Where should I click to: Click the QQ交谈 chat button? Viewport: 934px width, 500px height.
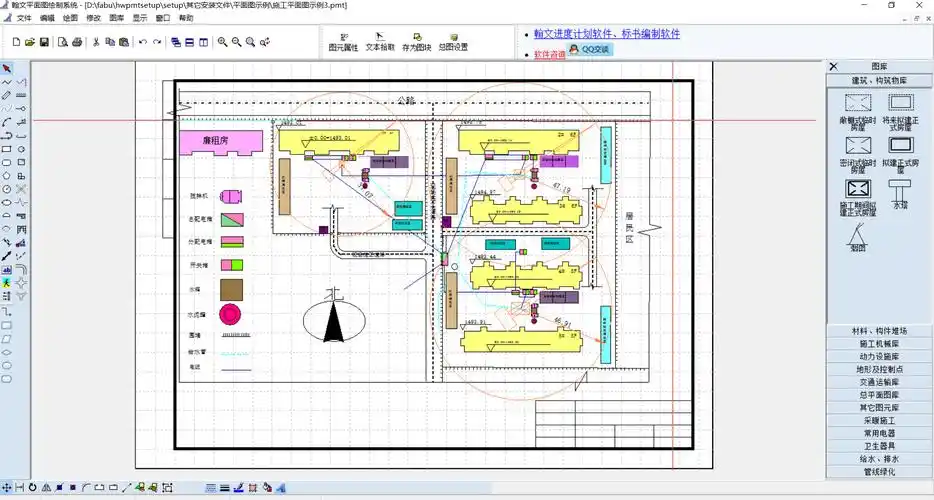588,49
